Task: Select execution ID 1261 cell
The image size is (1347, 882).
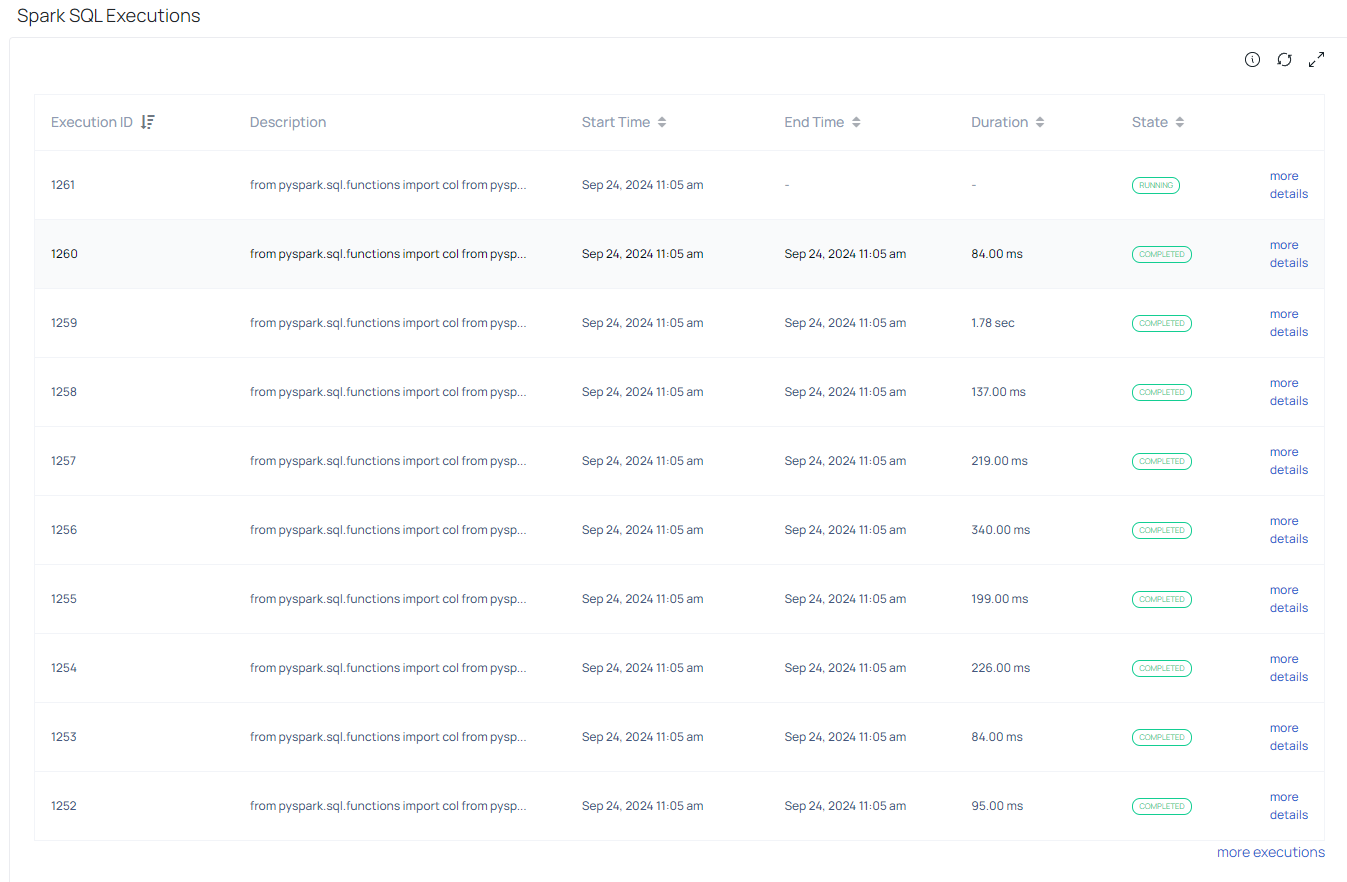Action: point(63,185)
